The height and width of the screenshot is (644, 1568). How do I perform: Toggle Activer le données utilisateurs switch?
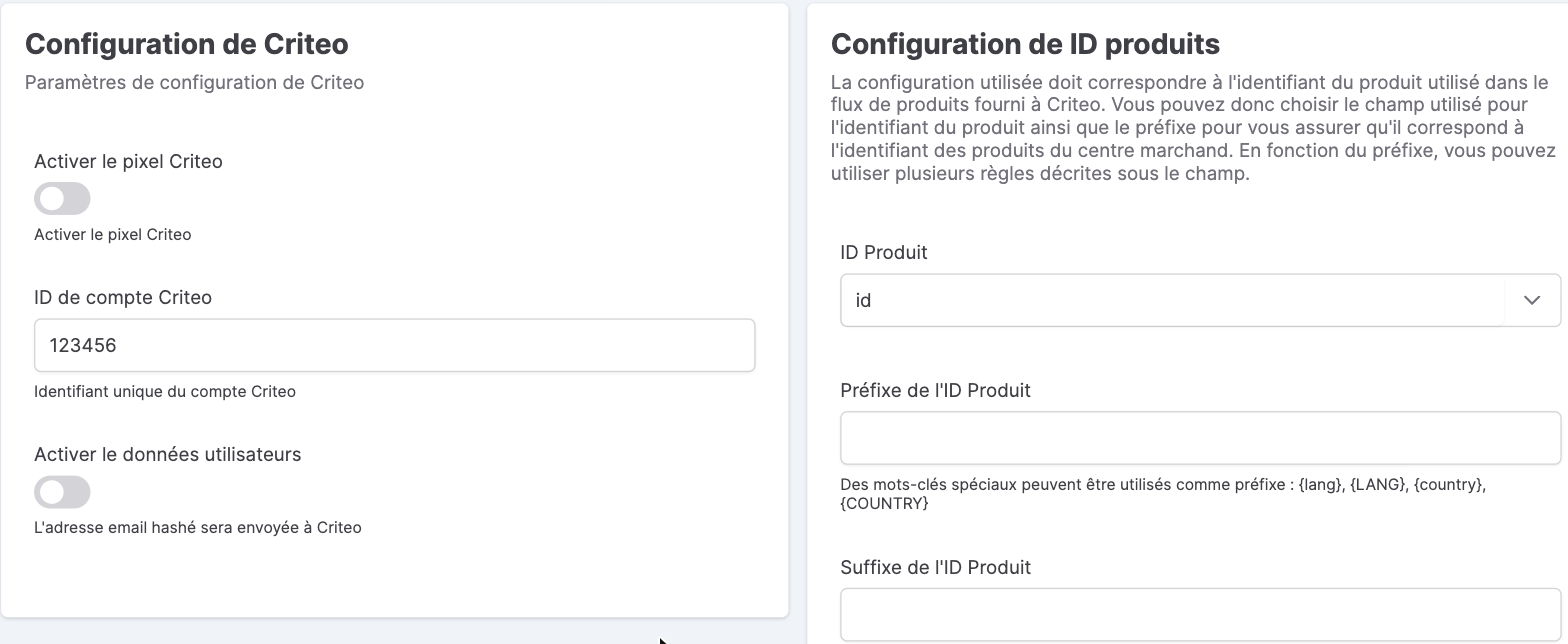(x=62, y=491)
